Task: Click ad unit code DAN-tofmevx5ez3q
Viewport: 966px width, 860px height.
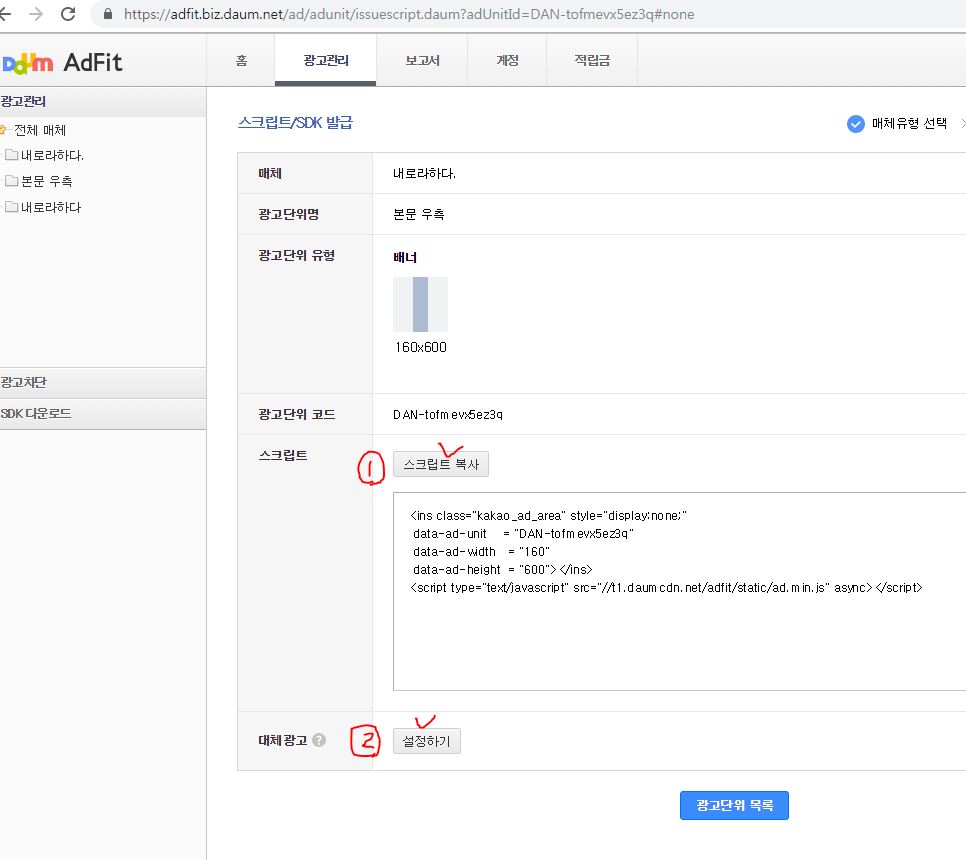Action: [448, 415]
